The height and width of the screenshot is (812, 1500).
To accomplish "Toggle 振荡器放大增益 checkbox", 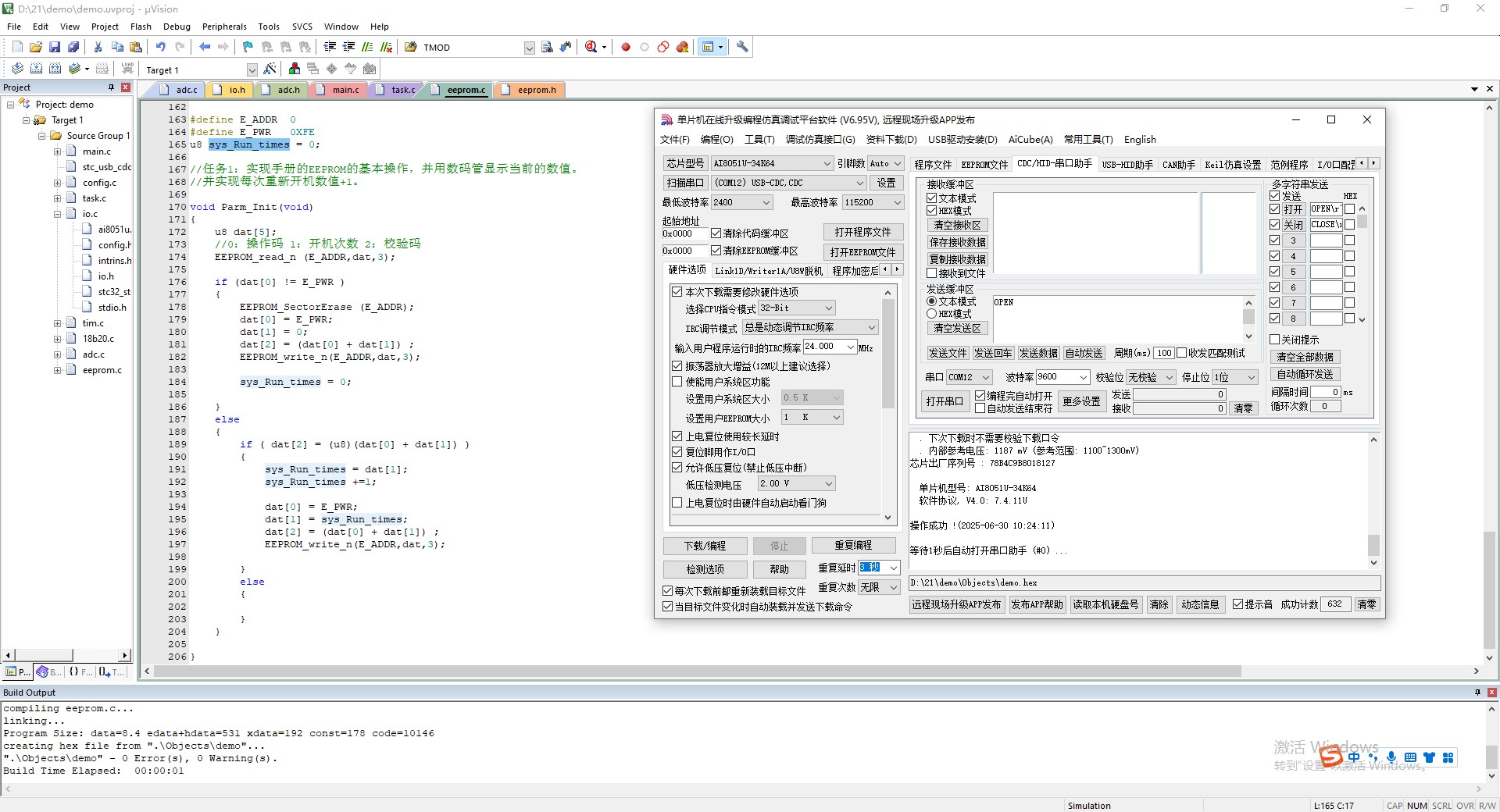I will click(677, 365).
